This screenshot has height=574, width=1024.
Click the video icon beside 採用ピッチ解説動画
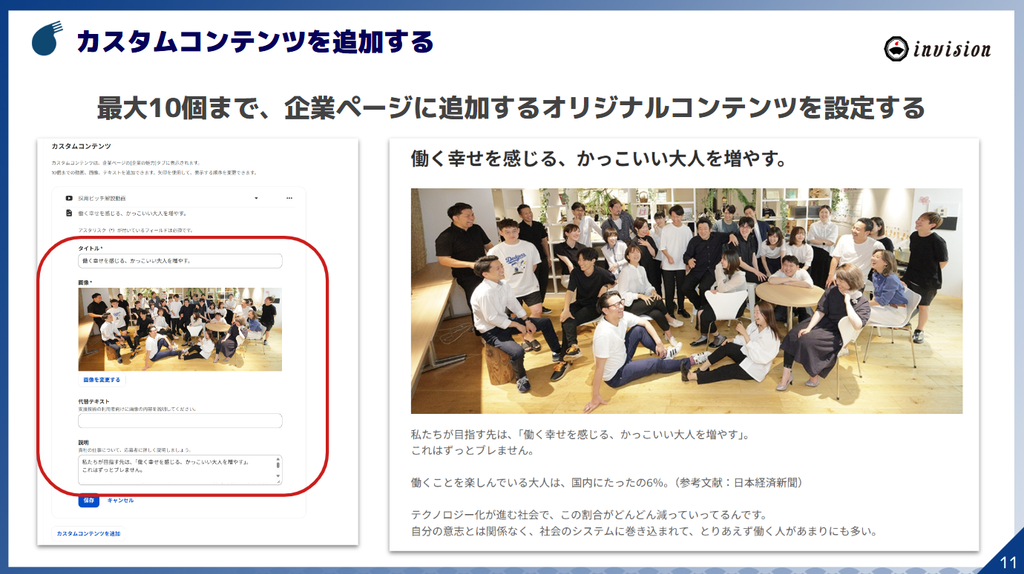coord(69,198)
